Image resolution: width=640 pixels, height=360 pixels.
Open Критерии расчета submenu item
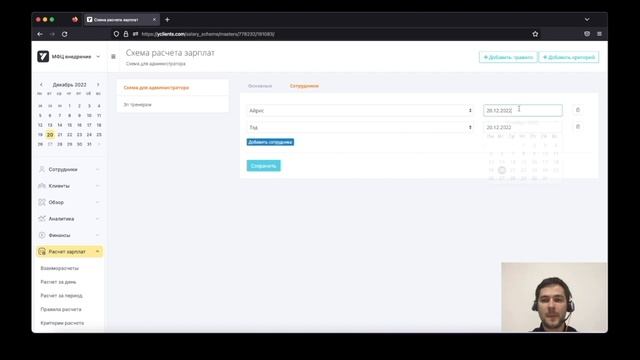coord(62,323)
